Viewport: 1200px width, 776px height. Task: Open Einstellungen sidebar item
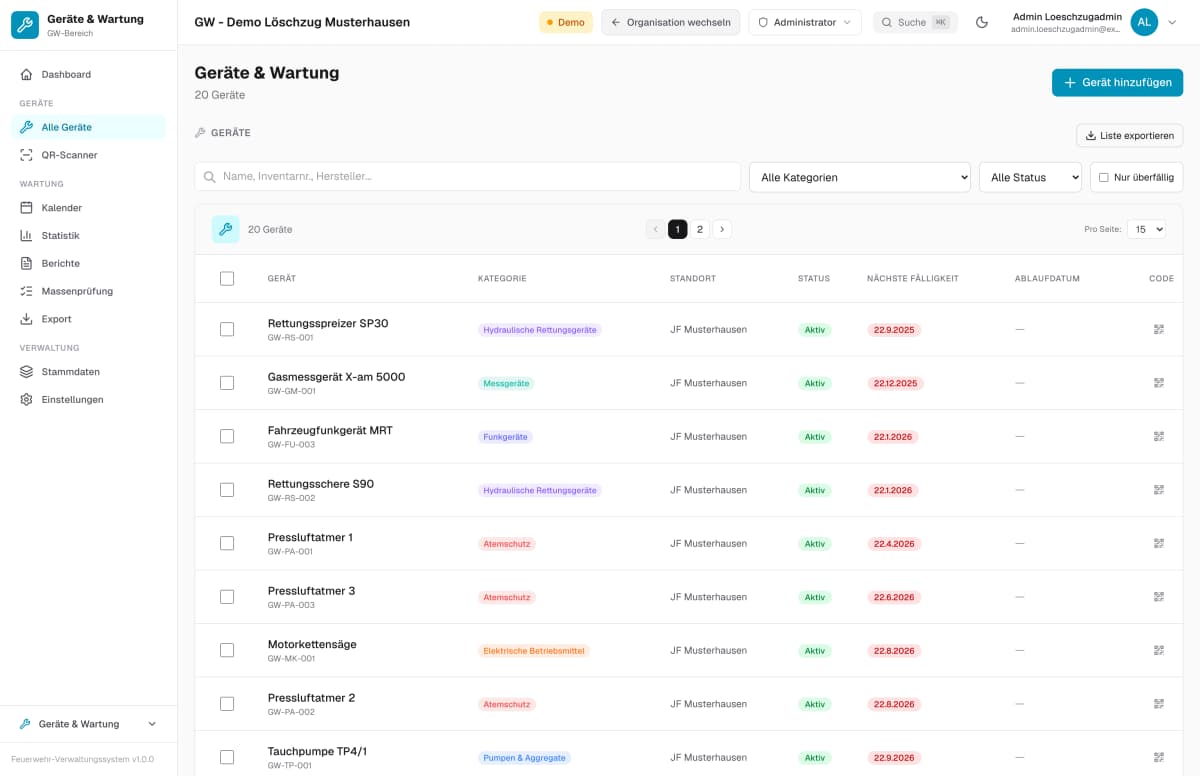(x=89, y=399)
